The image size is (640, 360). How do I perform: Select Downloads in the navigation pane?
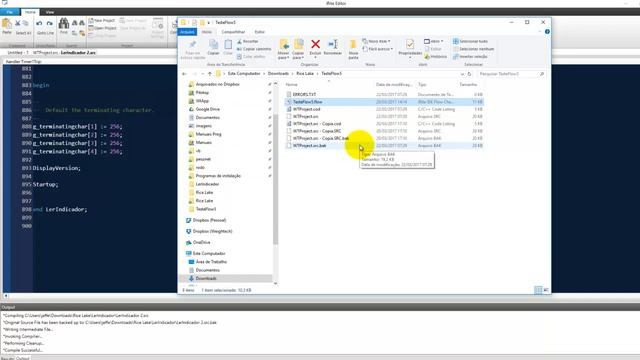[206, 278]
